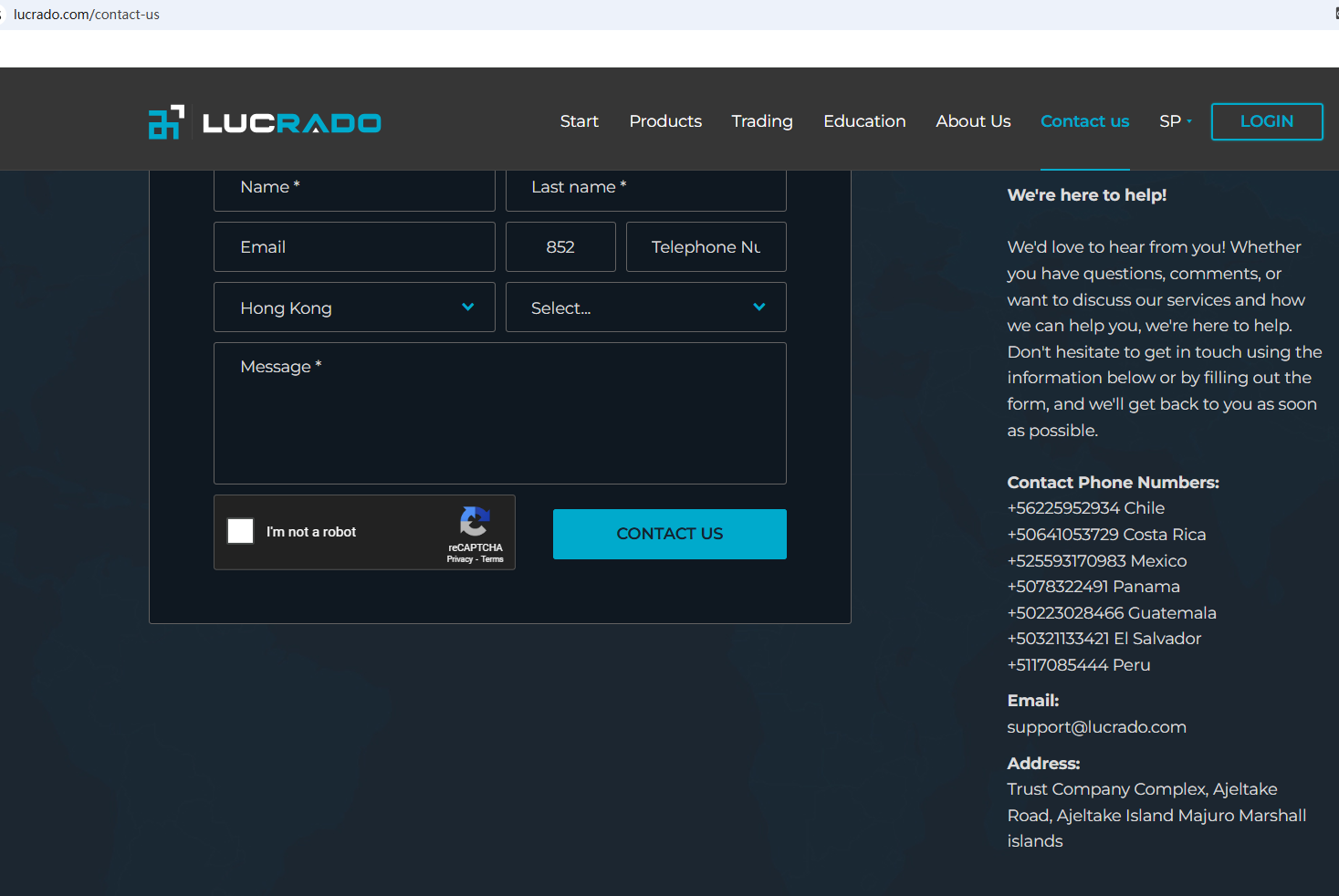This screenshot has width=1339, height=896.
Task: Click into the Name field
Action: 354,188
